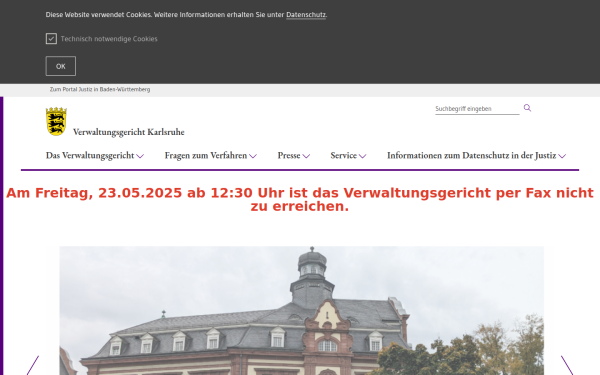Image resolution: width=600 pixels, height=375 pixels.
Task: Click the courthouse building slideshow image
Action: click(x=302, y=311)
